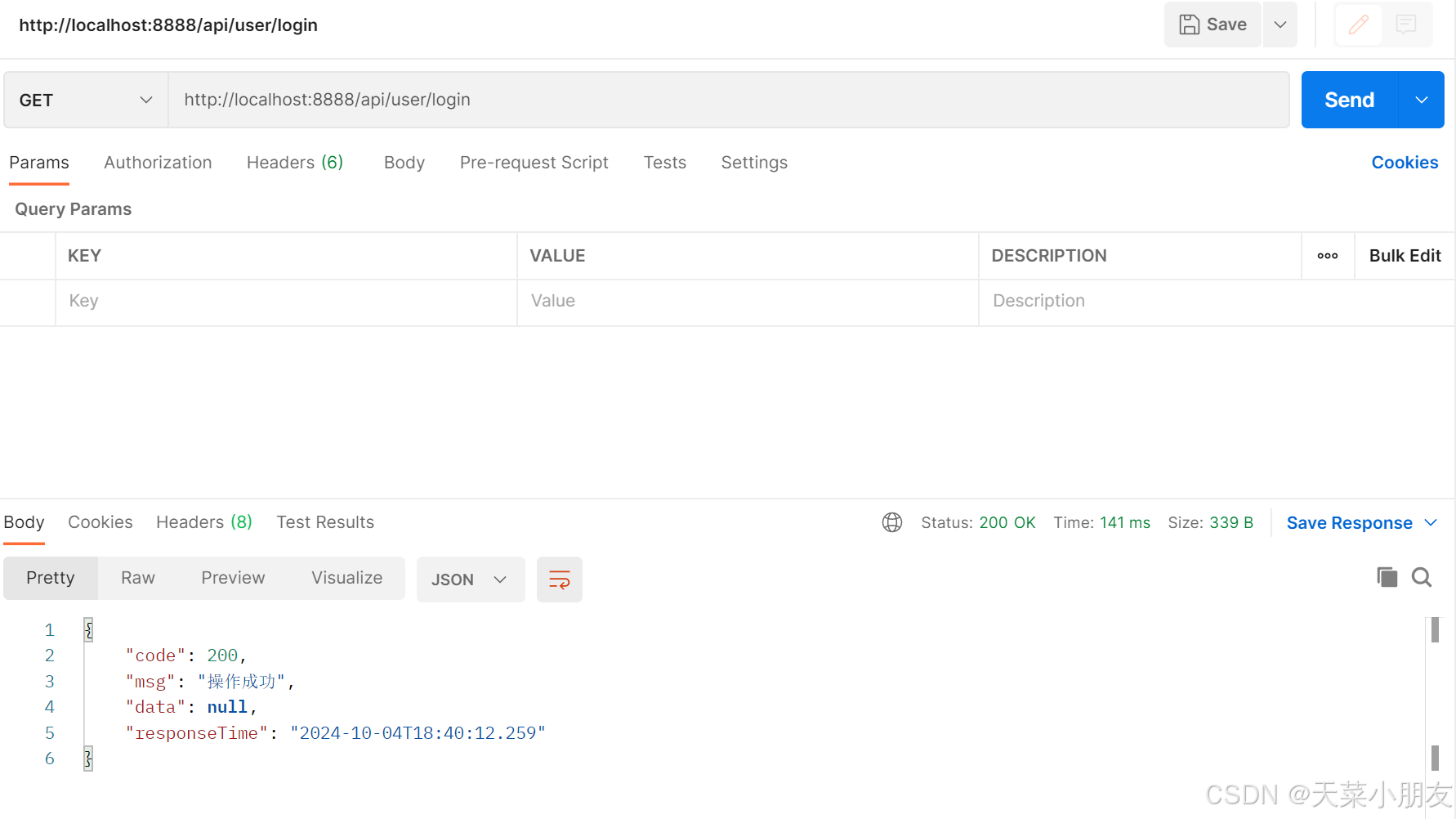Open response search with magnifier icon
This screenshot has height=819, width=1456.
[x=1422, y=577]
